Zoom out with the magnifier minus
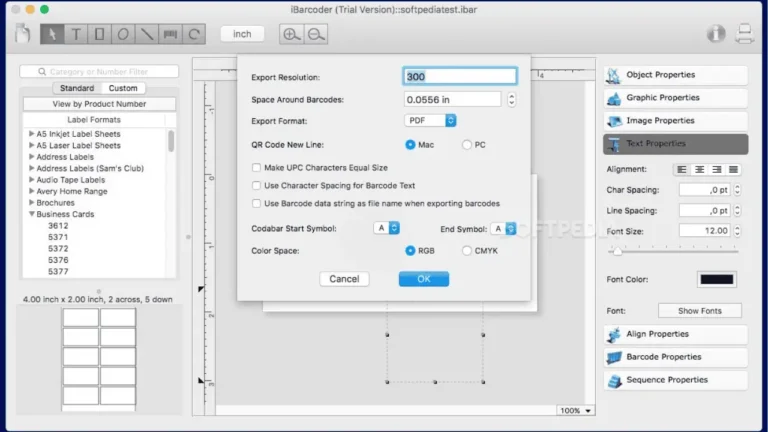 [316, 34]
